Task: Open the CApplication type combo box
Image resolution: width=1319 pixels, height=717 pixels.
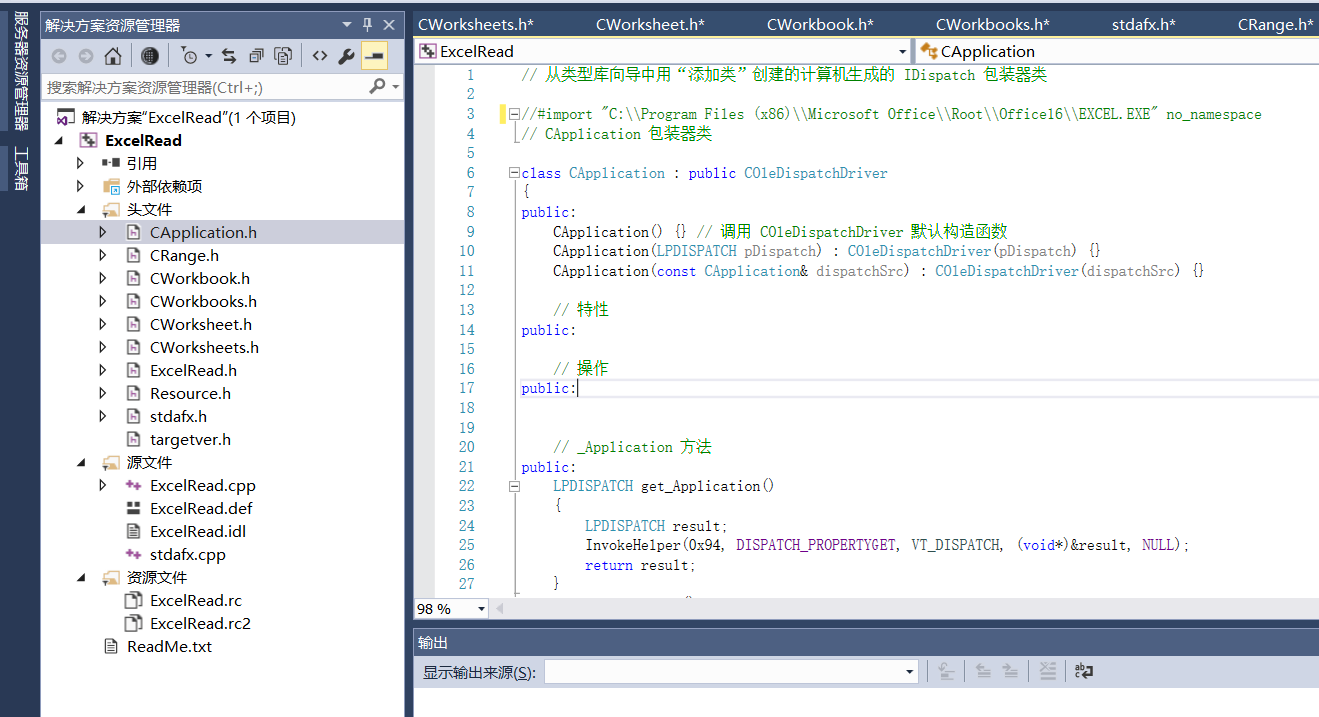Action: click(1116, 51)
